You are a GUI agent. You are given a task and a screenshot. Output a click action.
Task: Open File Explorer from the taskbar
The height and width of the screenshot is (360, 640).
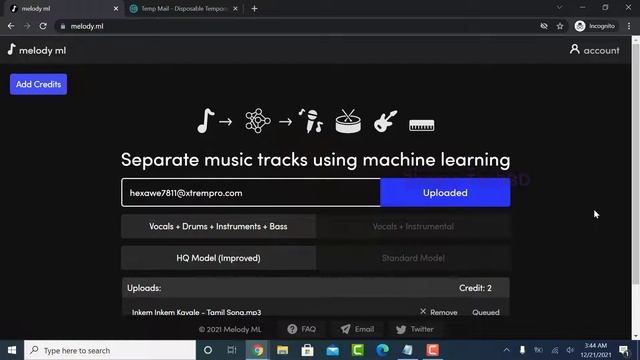tap(282, 350)
